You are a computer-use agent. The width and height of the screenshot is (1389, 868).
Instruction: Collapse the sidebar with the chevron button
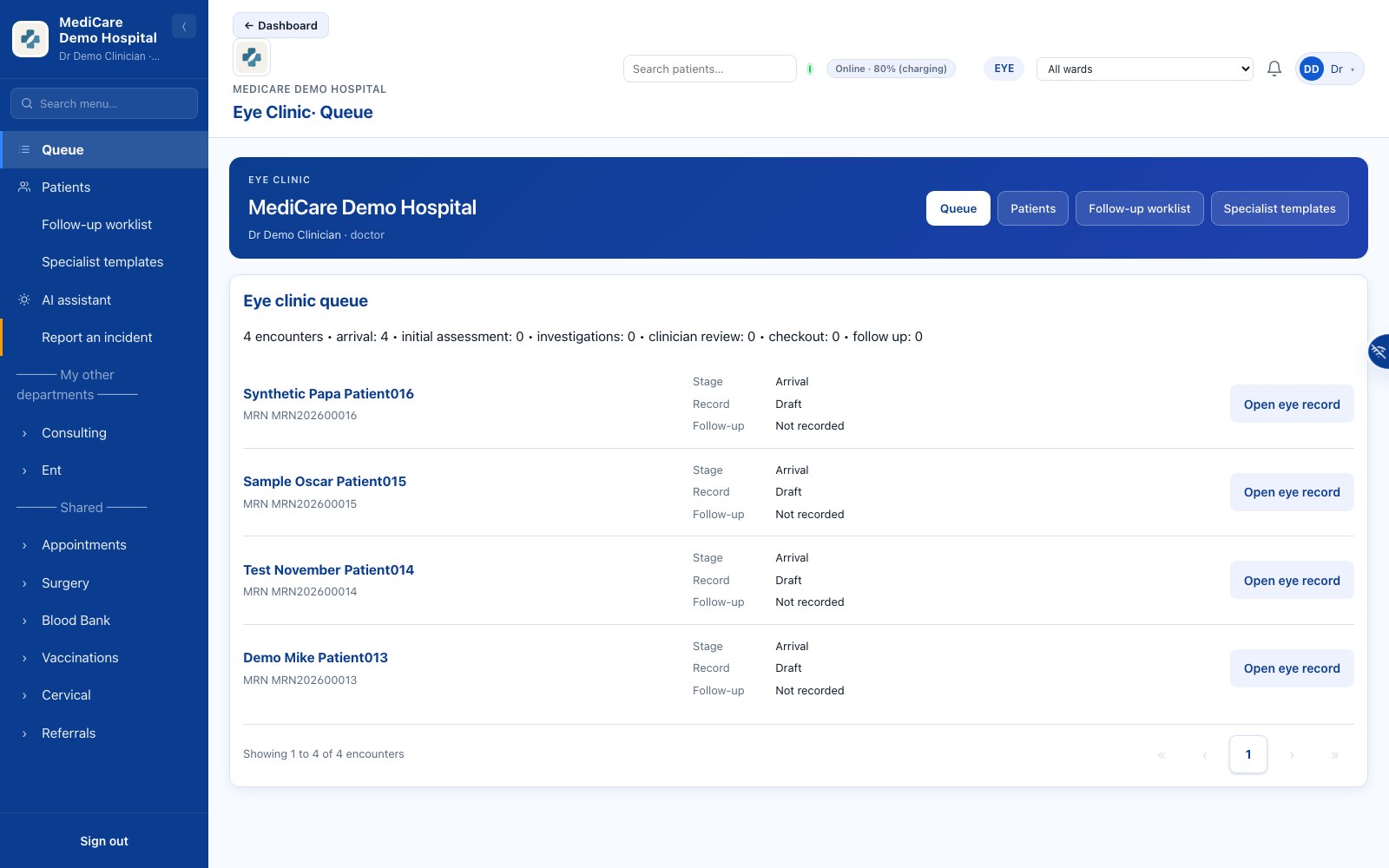(184, 27)
